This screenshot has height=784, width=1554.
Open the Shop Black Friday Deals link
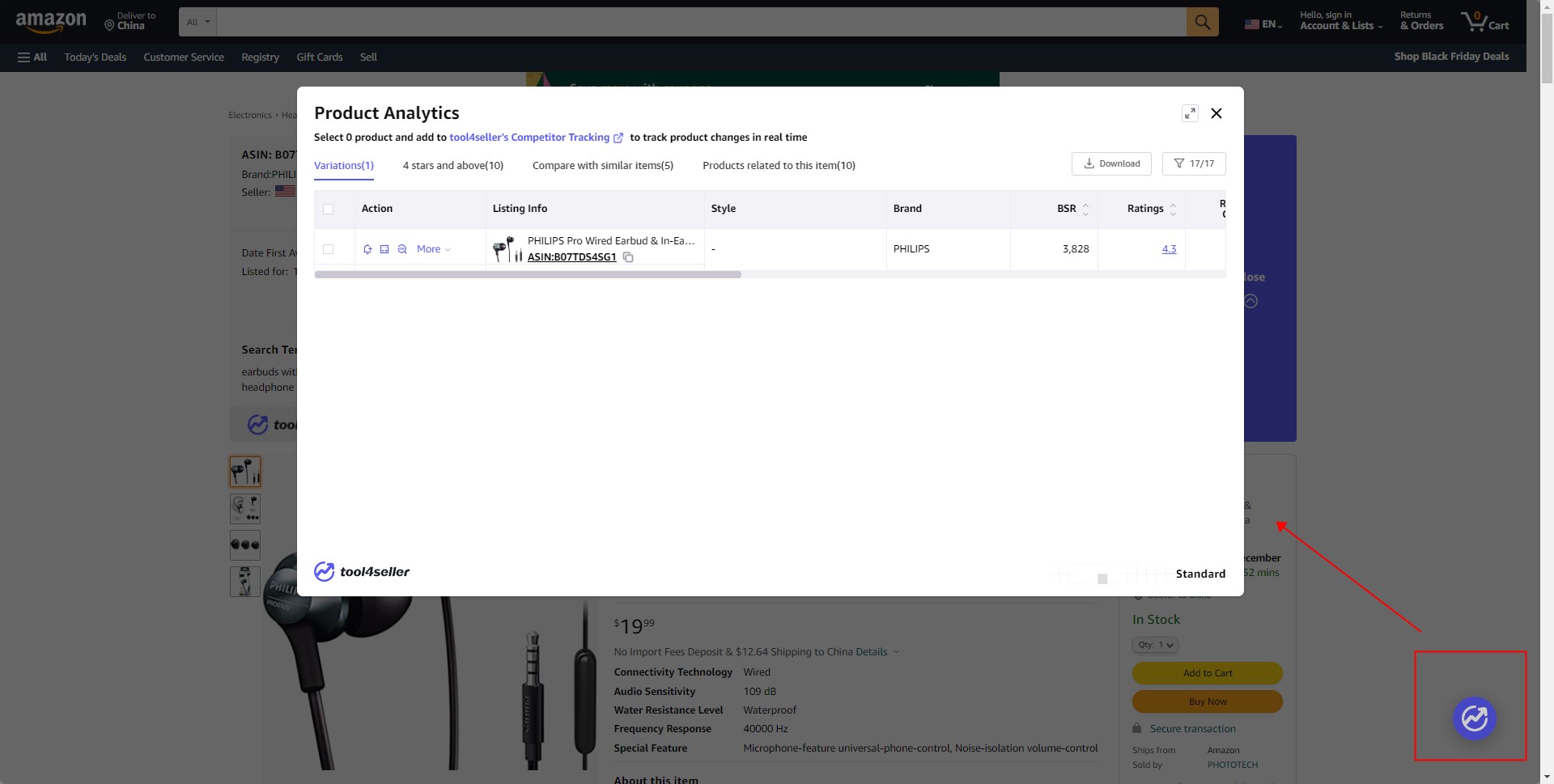[1451, 57]
